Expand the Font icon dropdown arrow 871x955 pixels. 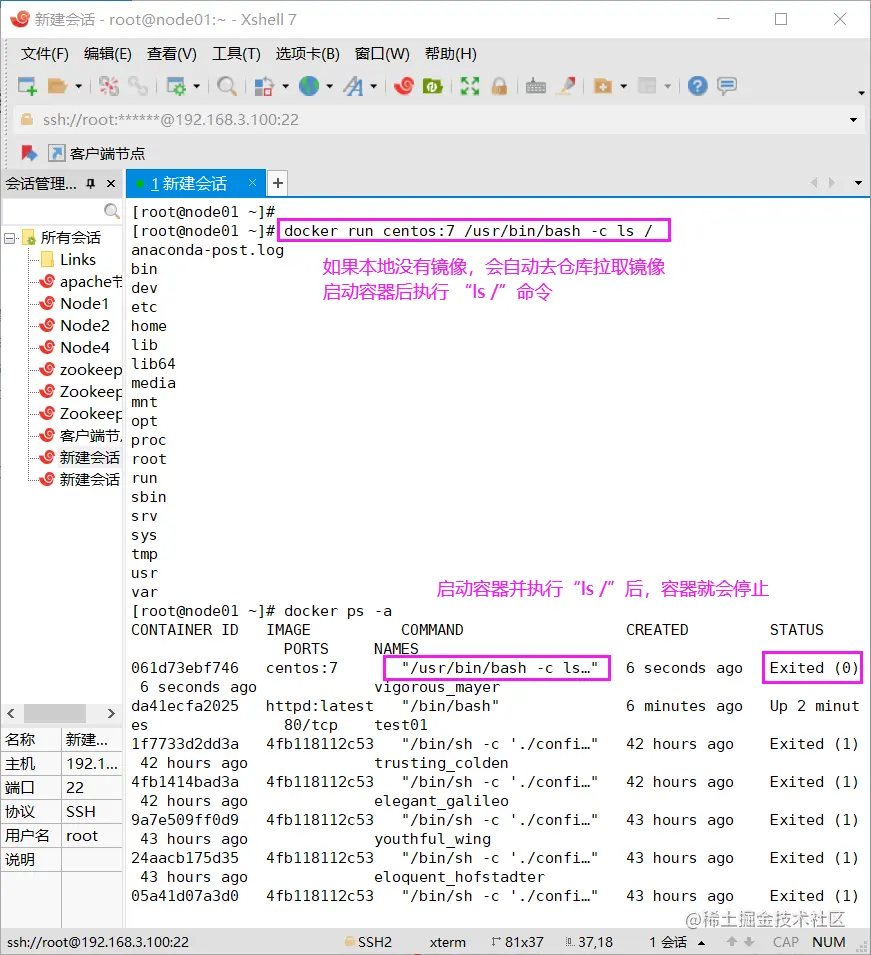[x=373, y=86]
